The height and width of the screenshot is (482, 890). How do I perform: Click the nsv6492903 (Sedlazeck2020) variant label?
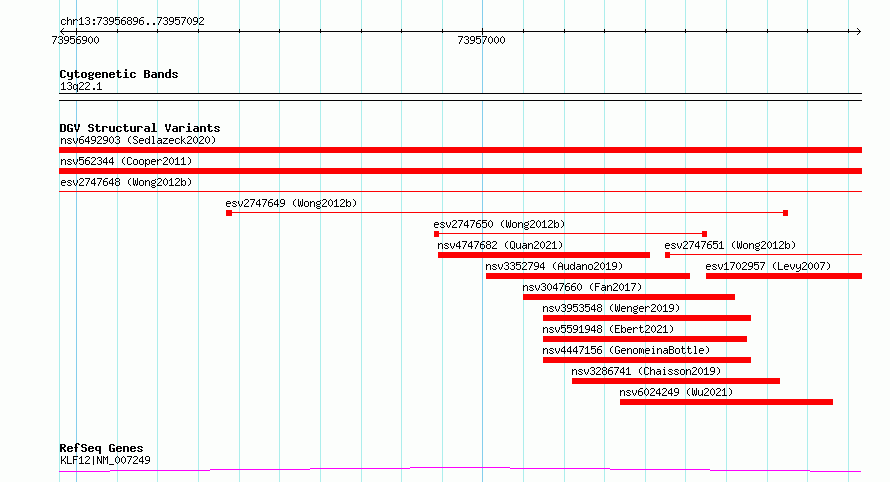coord(138,140)
